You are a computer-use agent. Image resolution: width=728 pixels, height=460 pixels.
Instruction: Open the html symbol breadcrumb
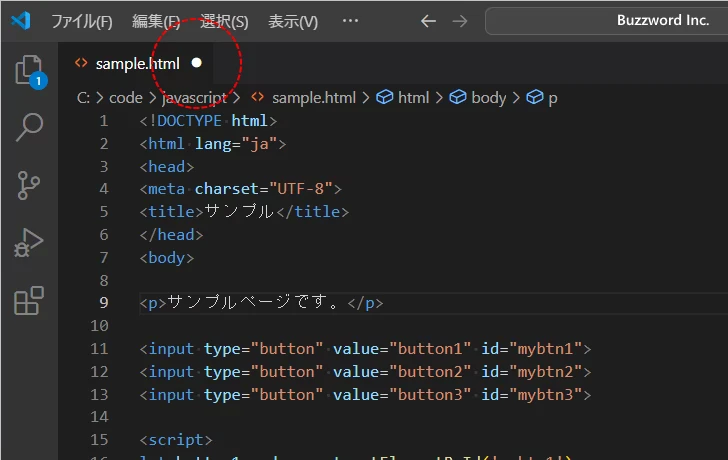click(x=403, y=98)
